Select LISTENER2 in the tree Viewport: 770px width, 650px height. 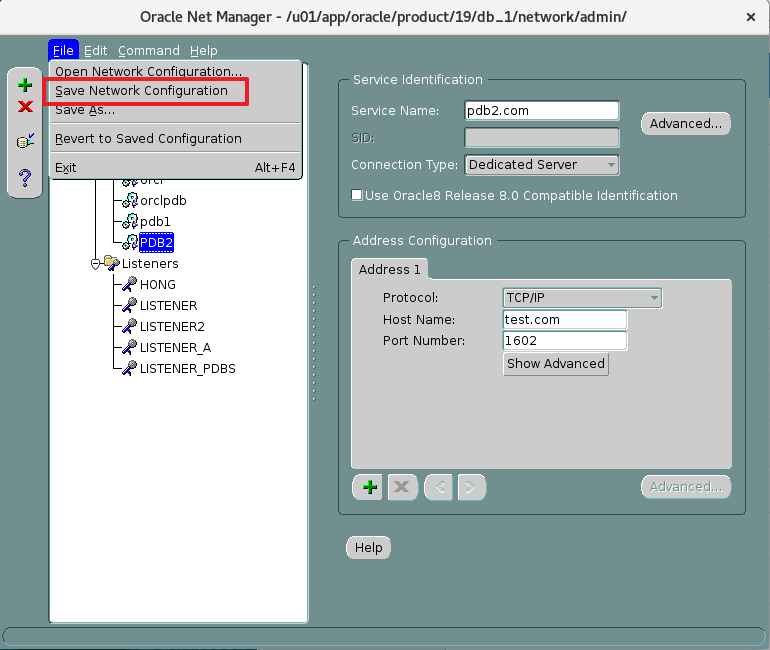pyautogui.click(x=172, y=326)
